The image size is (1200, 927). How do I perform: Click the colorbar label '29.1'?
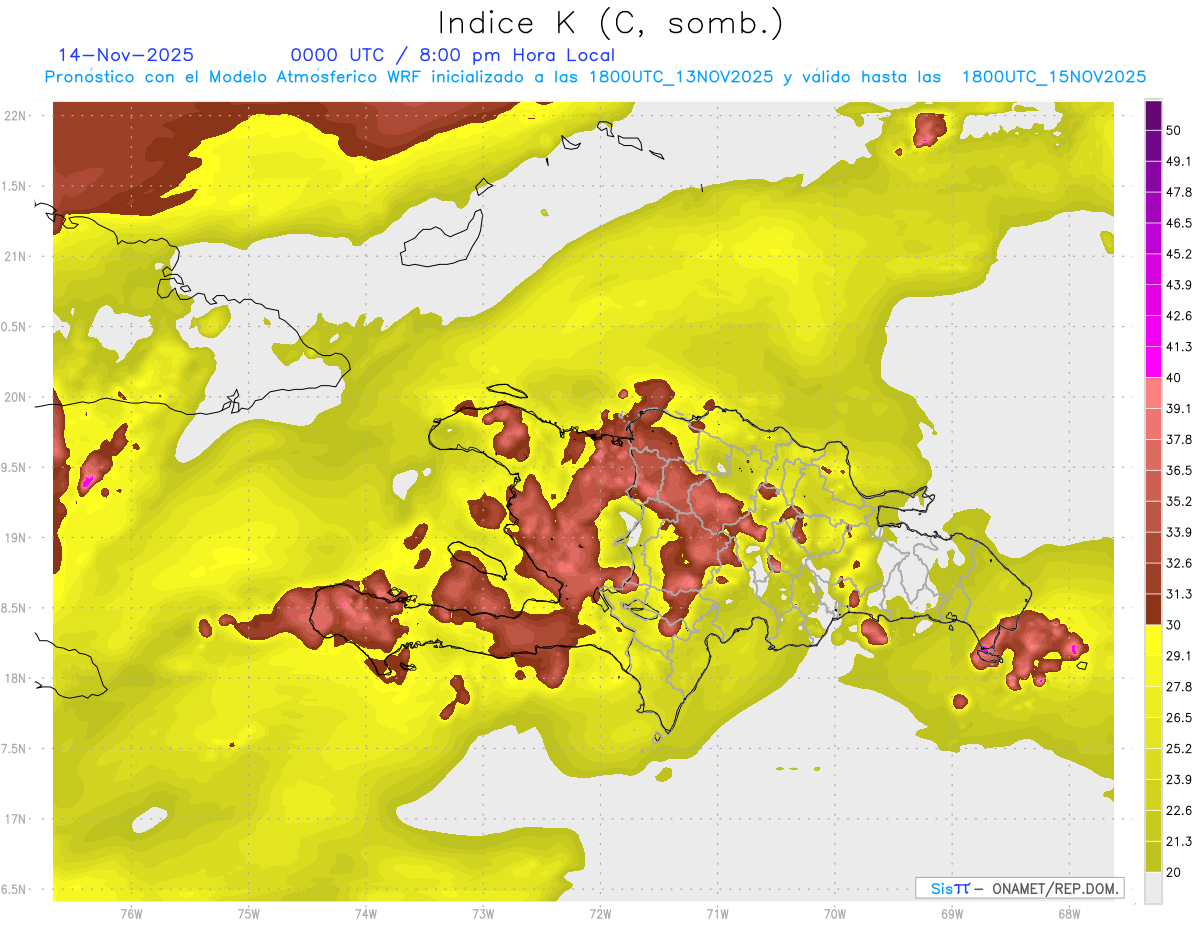point(1179,655)
